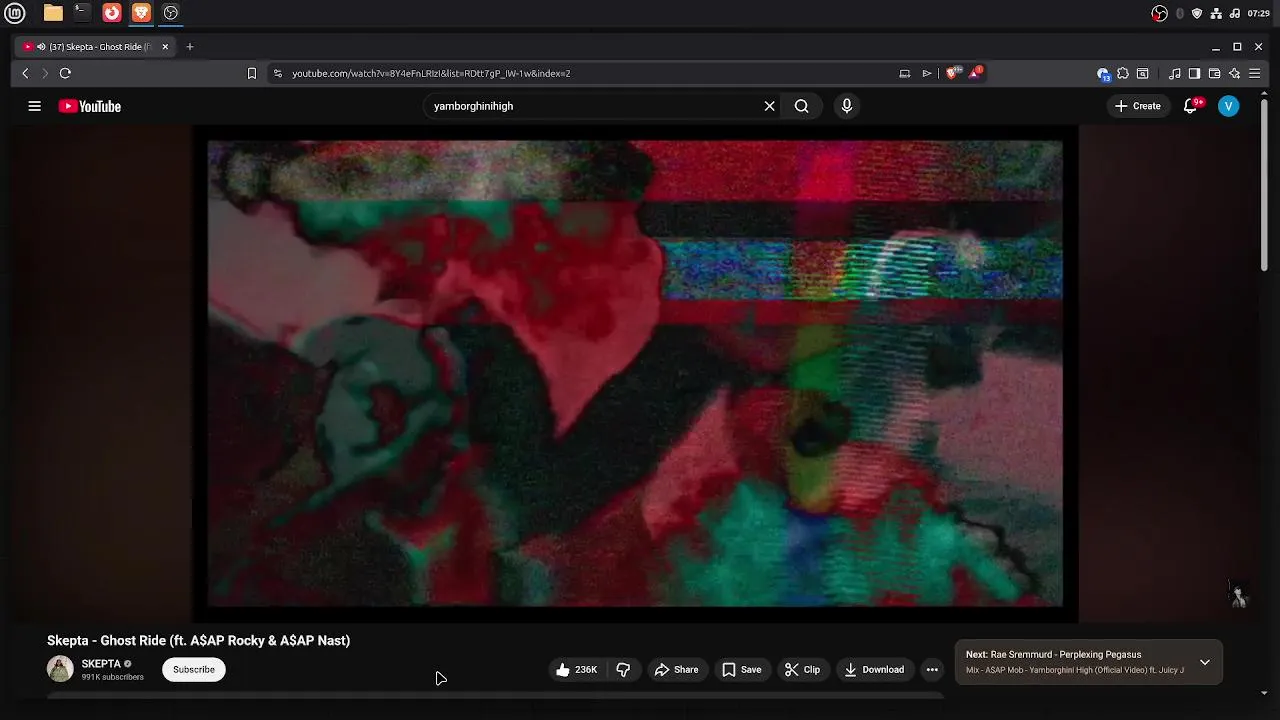
Task: Click the 07:29 clock in the panel
Action: click(1259, 13)
